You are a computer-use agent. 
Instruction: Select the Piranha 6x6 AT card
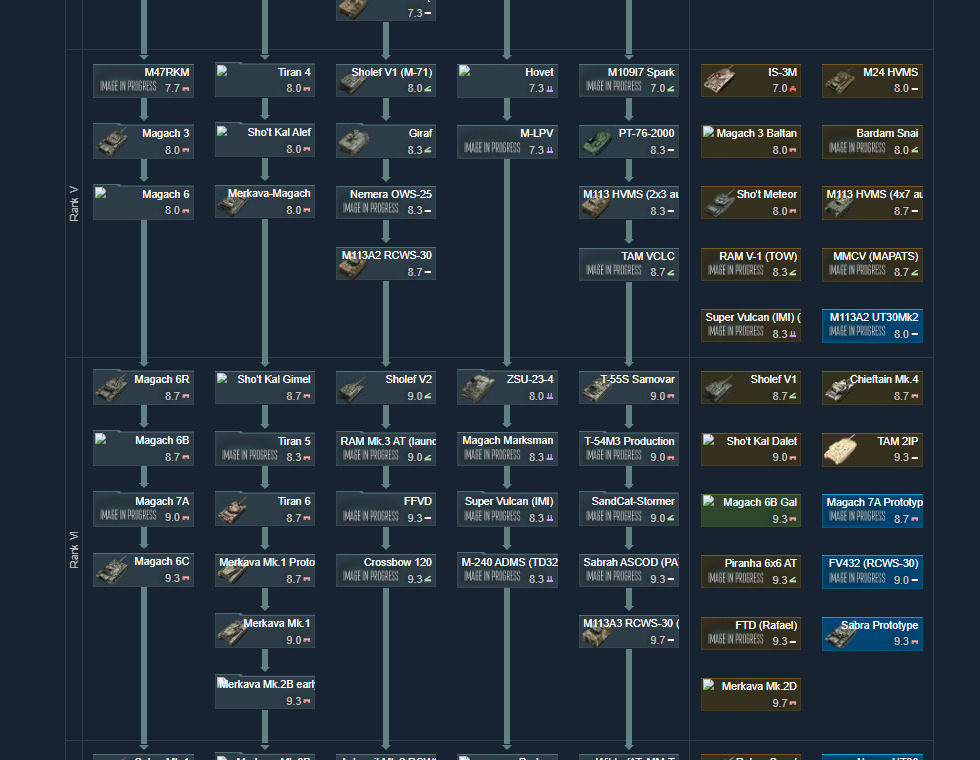pos(751,571)
